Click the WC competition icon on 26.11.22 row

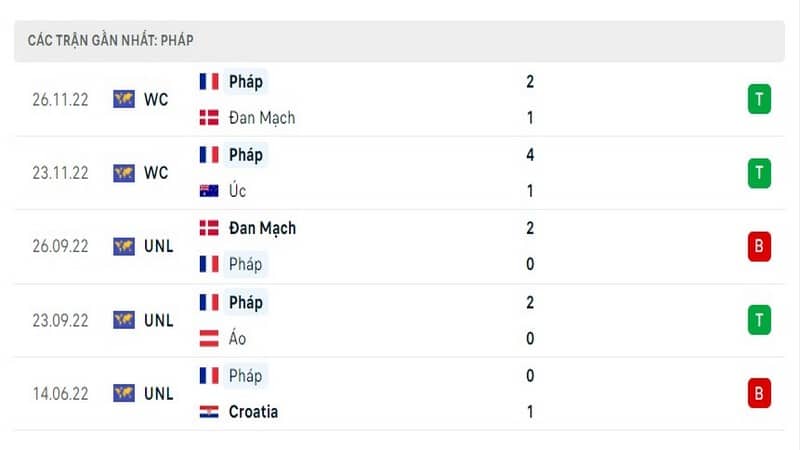click(x=124, y=99)
